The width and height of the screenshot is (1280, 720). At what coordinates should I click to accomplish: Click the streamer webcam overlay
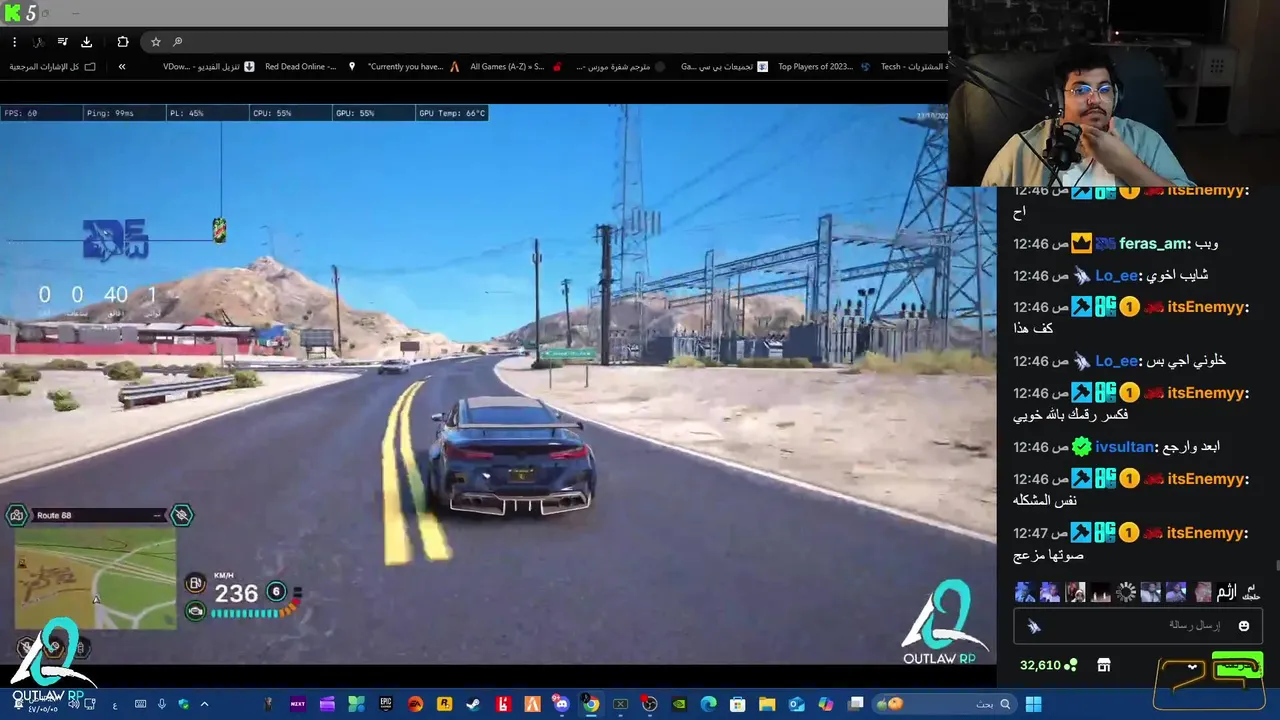(x=1113, y=93)
